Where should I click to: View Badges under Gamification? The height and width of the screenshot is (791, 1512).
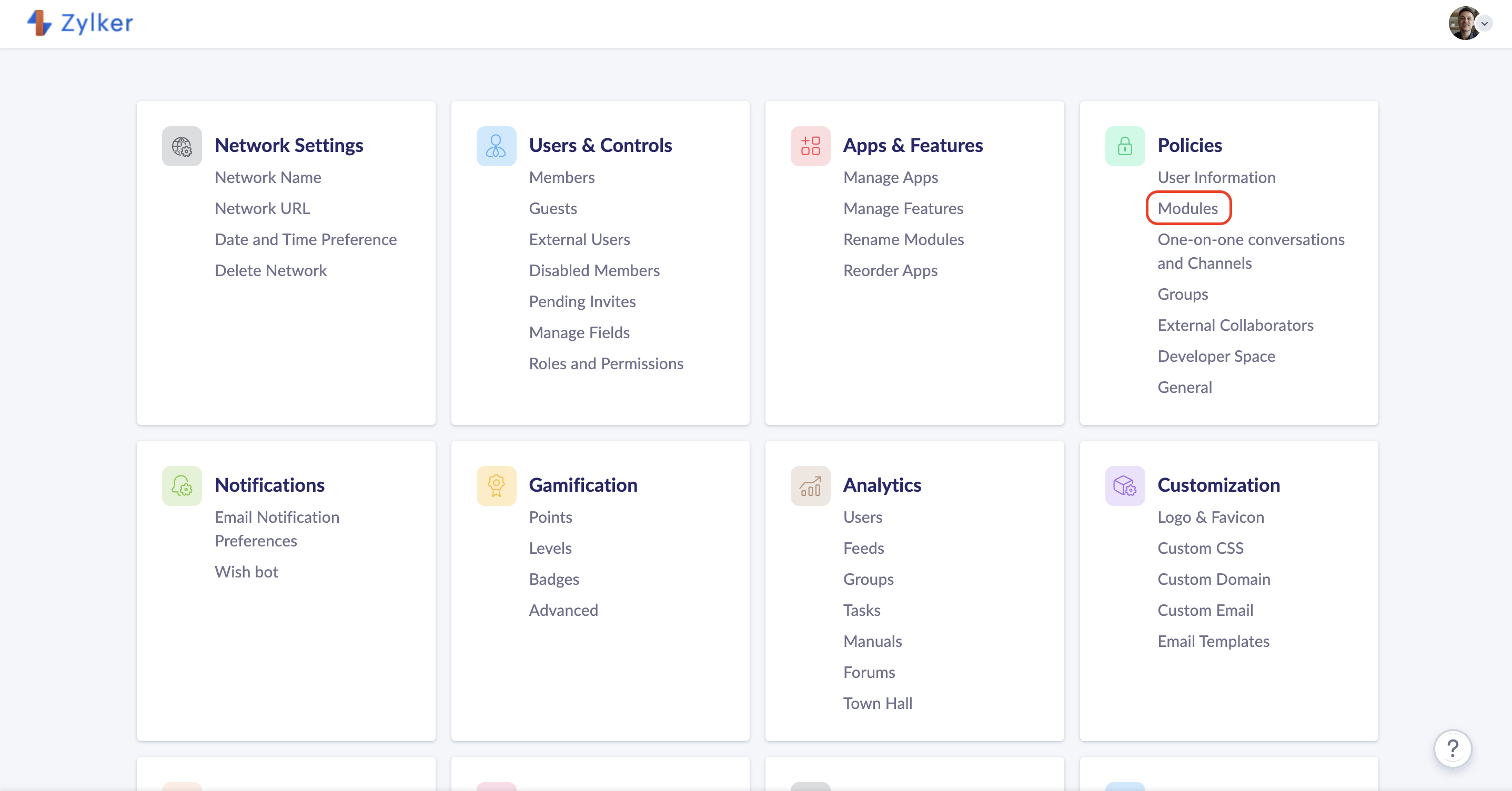553,579
